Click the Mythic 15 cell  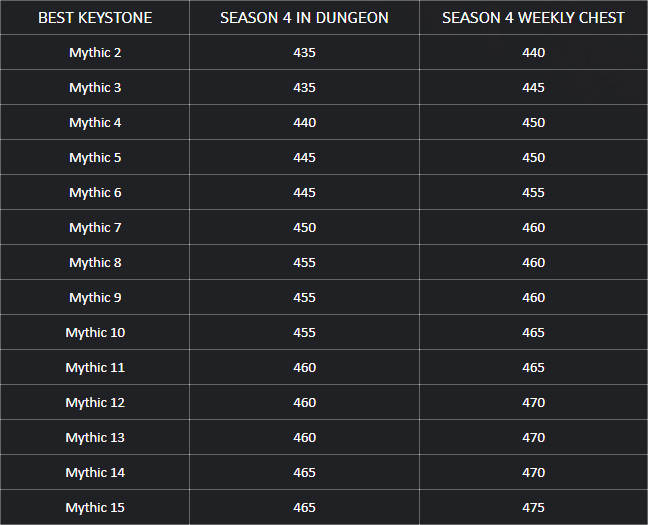[x=95, y=508]
